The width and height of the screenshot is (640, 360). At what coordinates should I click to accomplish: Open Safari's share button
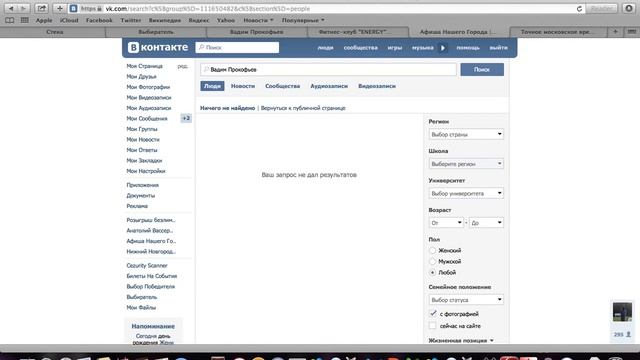coord(41,8)
